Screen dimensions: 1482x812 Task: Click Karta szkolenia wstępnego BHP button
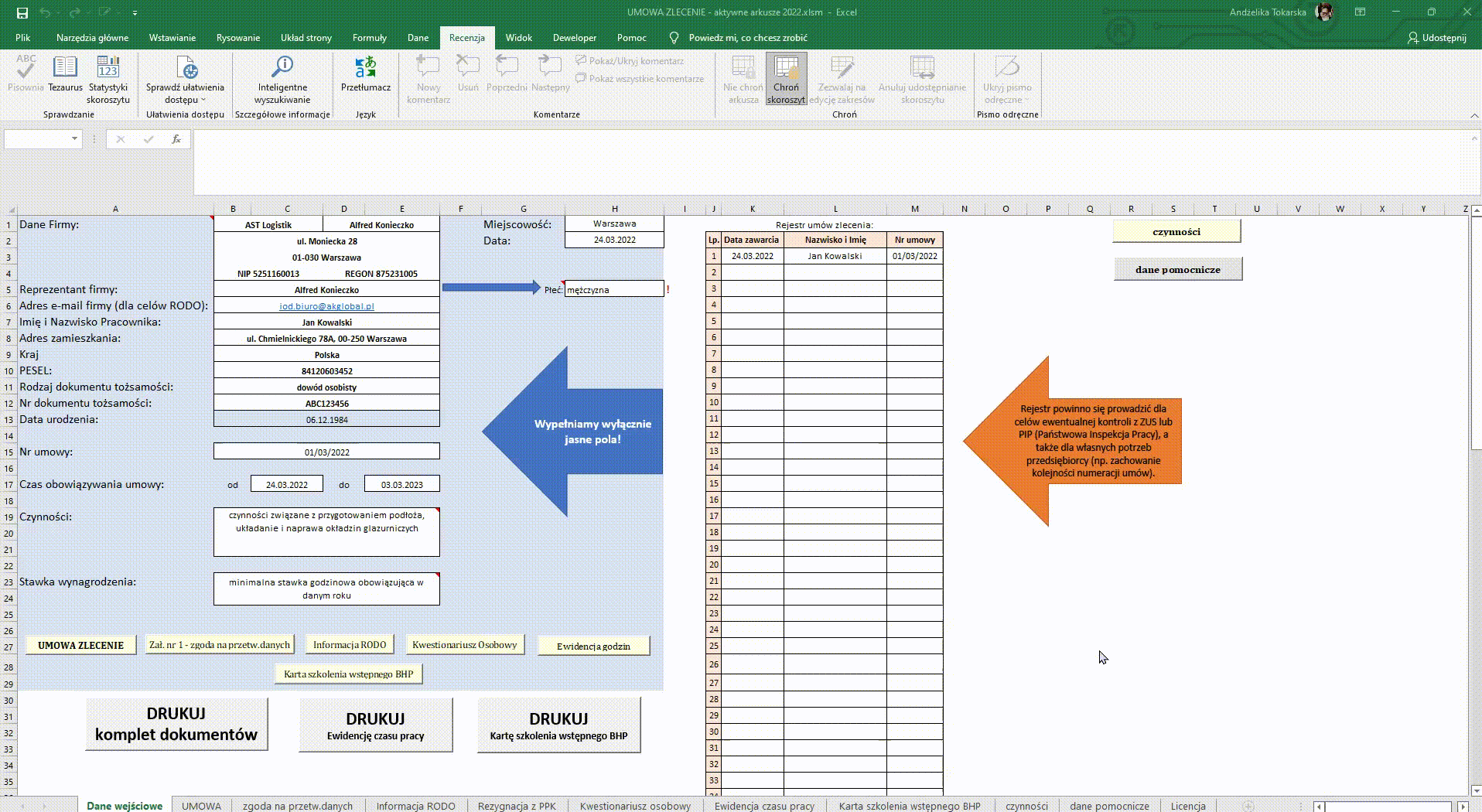(348, 674)
